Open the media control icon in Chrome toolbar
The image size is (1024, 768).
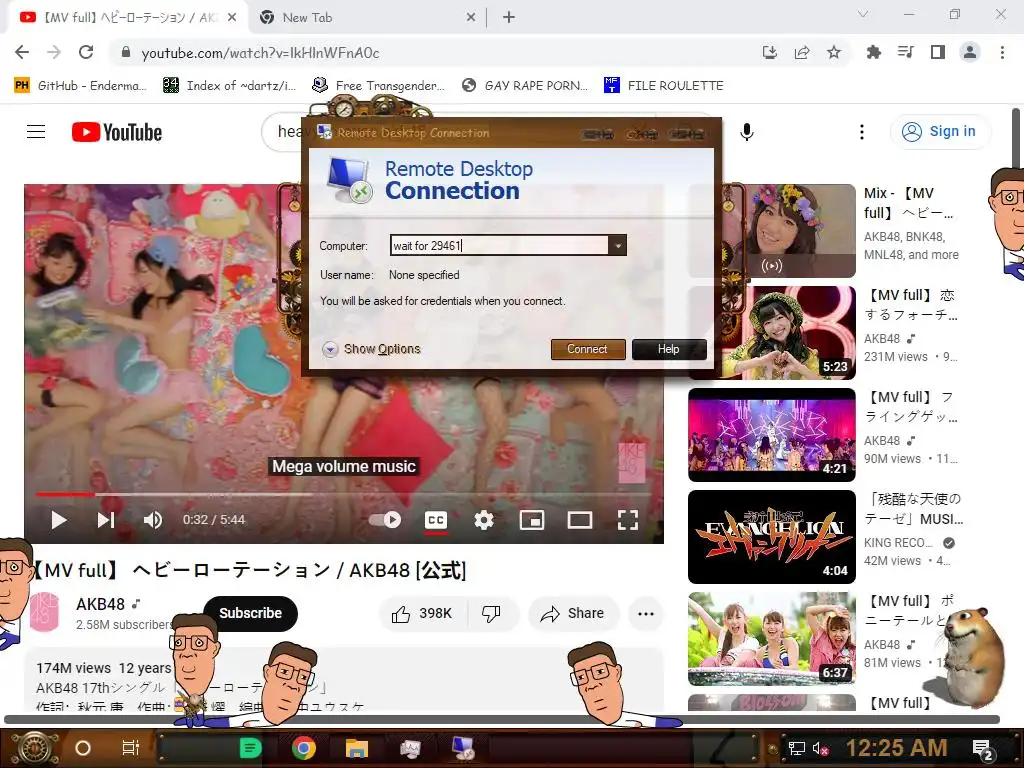(905, 52)
